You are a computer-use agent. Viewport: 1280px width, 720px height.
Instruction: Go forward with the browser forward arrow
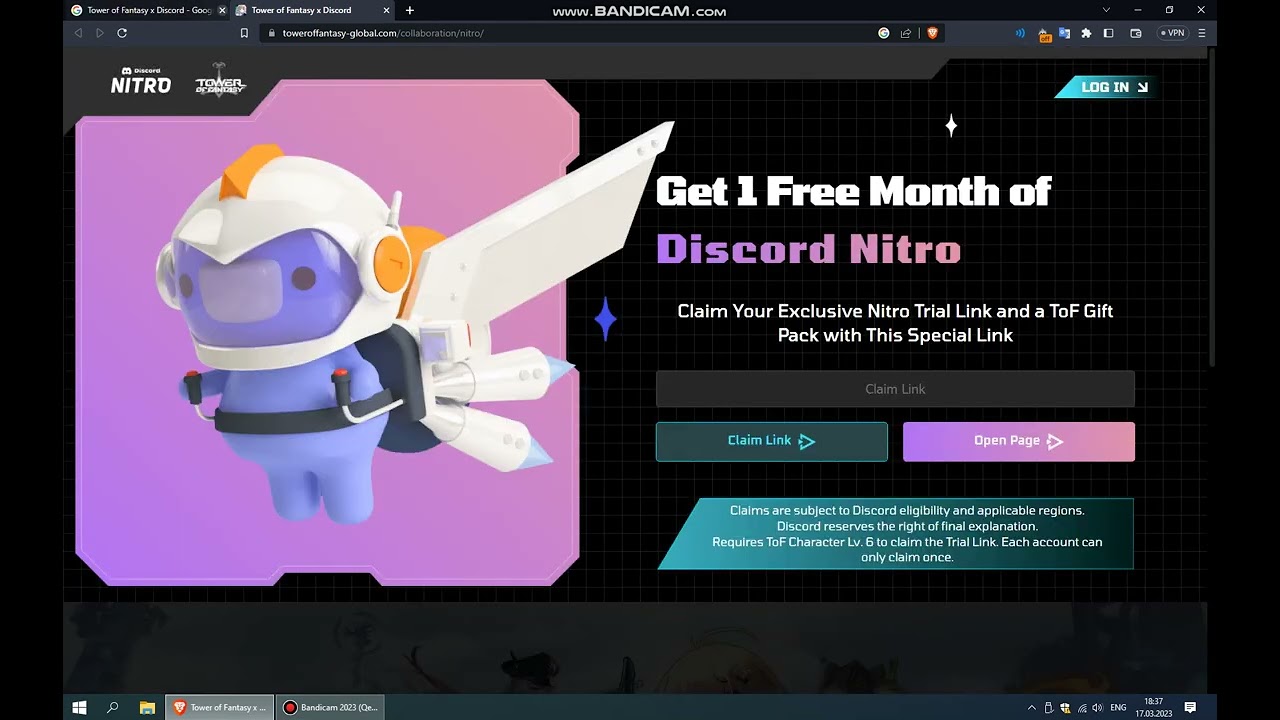click(x=99, y=33)
